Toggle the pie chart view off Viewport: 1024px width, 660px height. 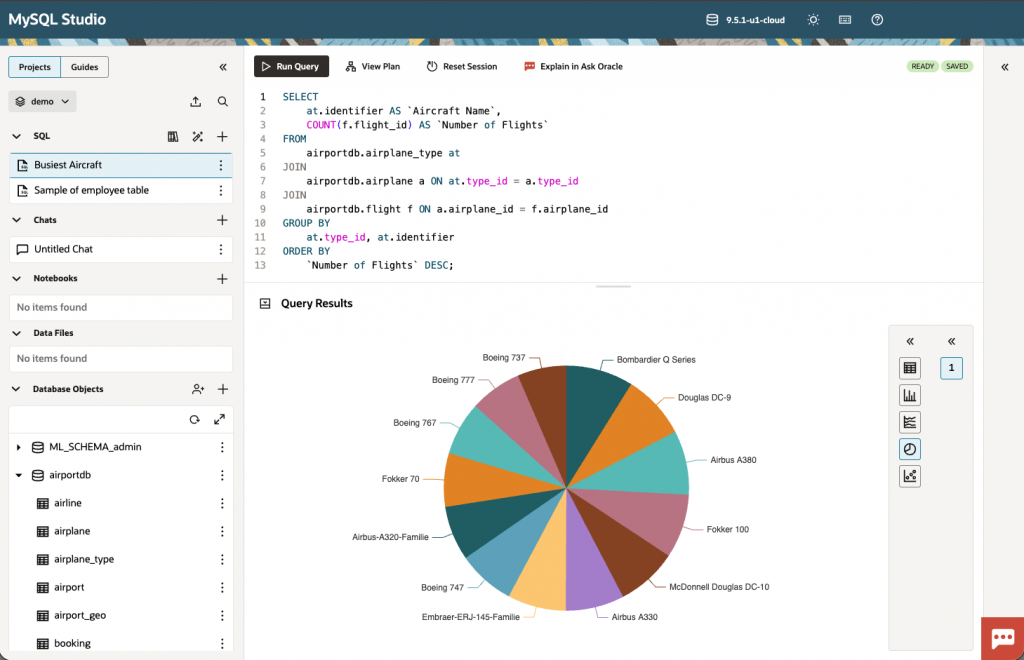pyautogui.click(x=909, y=448)
